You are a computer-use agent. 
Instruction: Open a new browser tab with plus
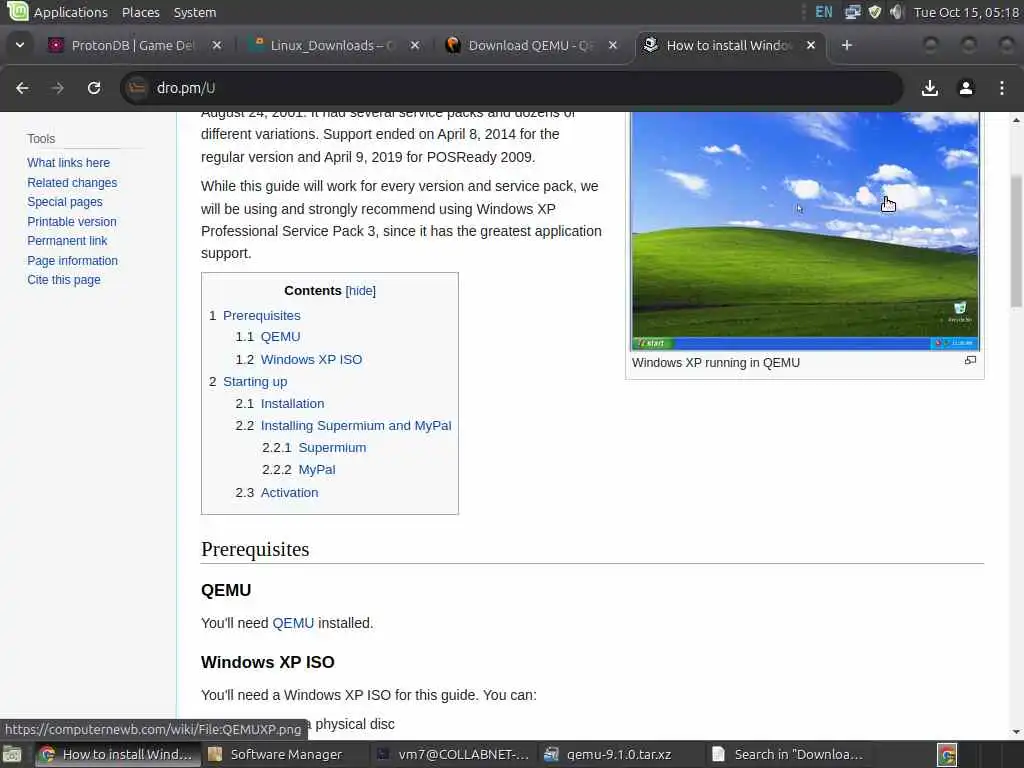846,45
